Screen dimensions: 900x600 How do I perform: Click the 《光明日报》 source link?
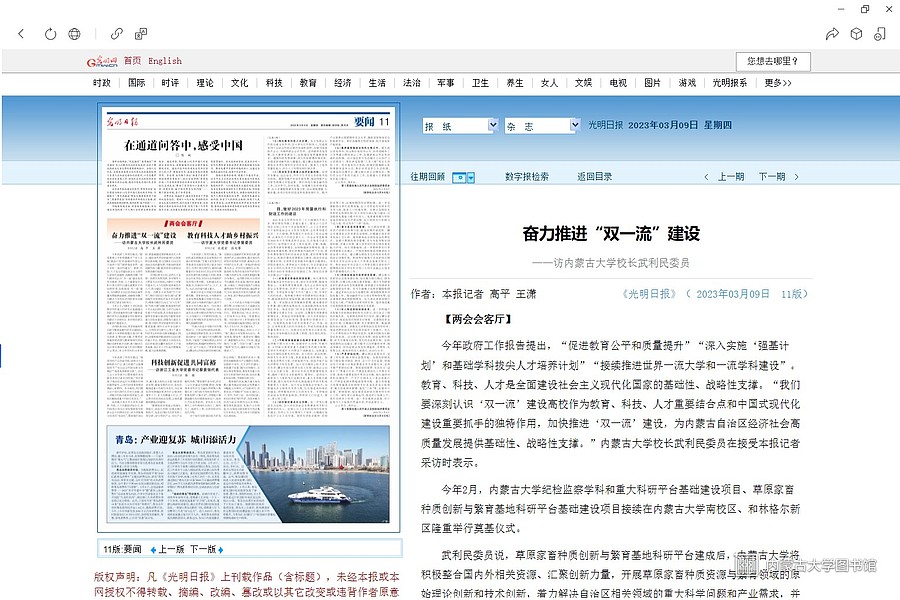tap(650, 294)
